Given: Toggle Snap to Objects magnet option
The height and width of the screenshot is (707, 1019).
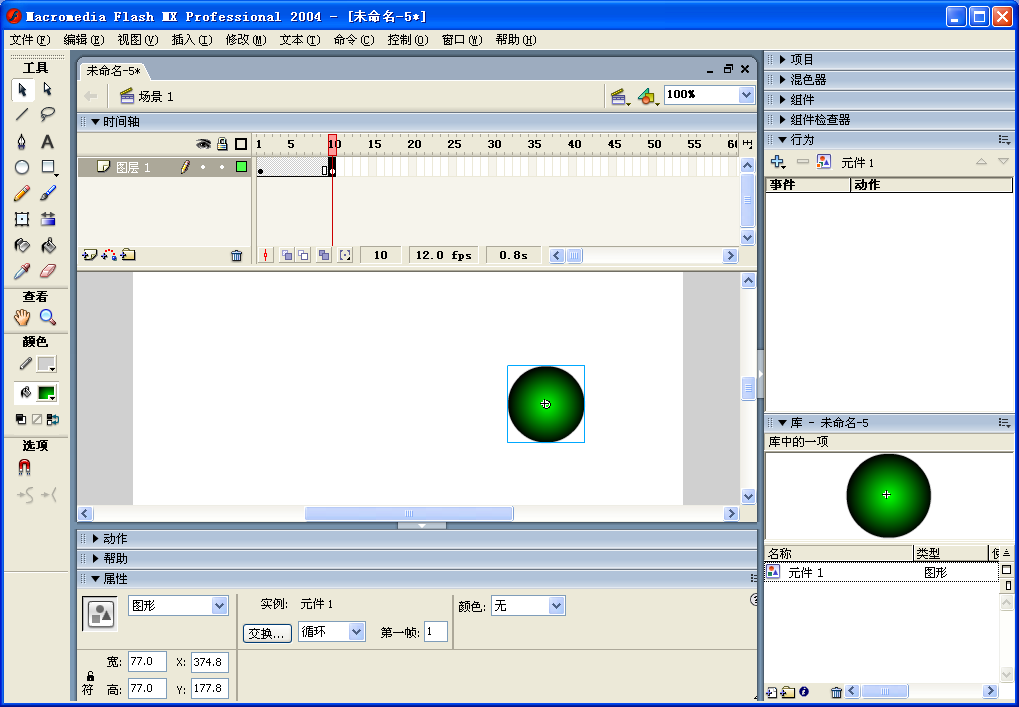Looking at the screenshot, I should point(24,468).
